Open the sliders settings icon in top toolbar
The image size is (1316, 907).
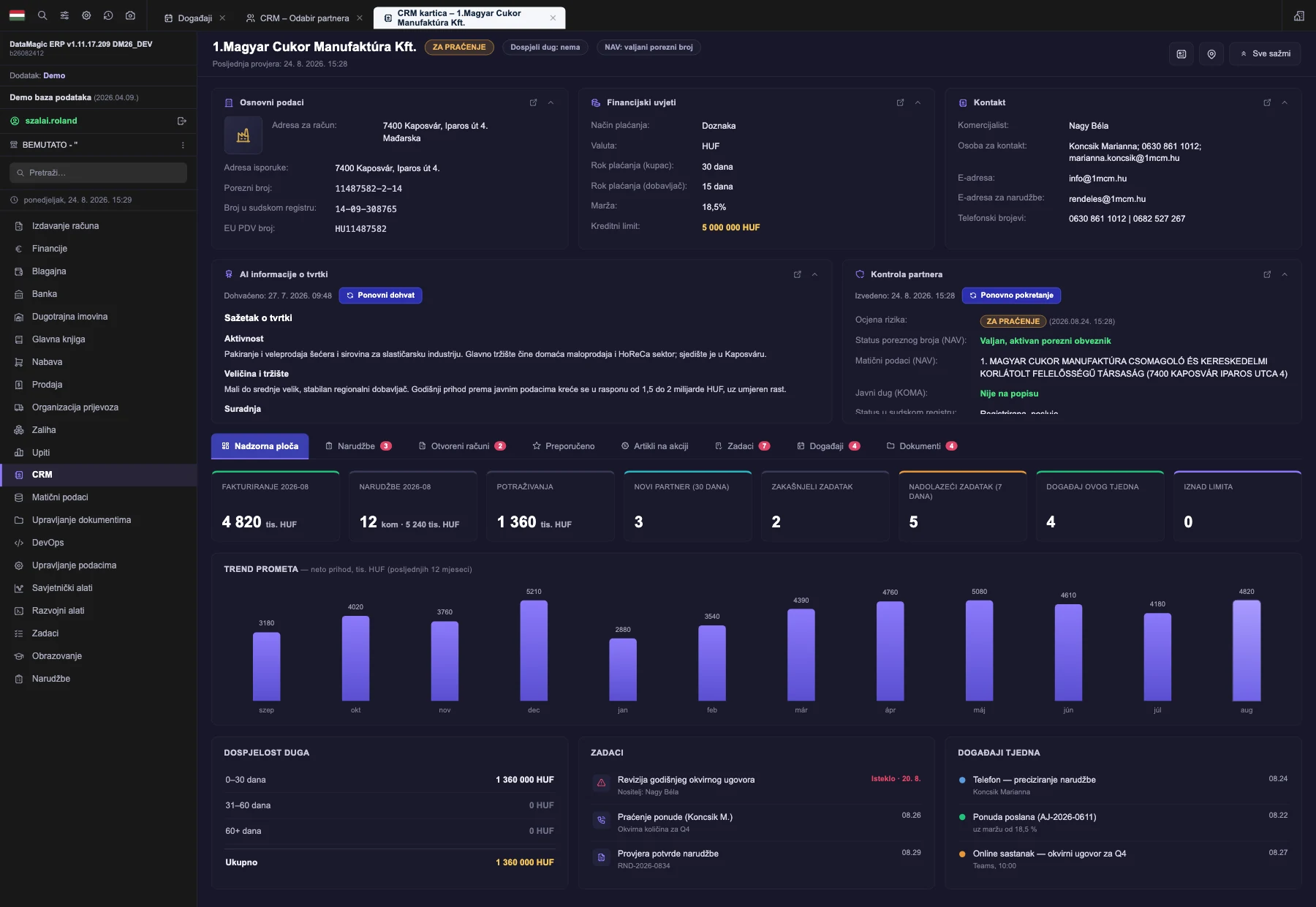pos(64,15)
